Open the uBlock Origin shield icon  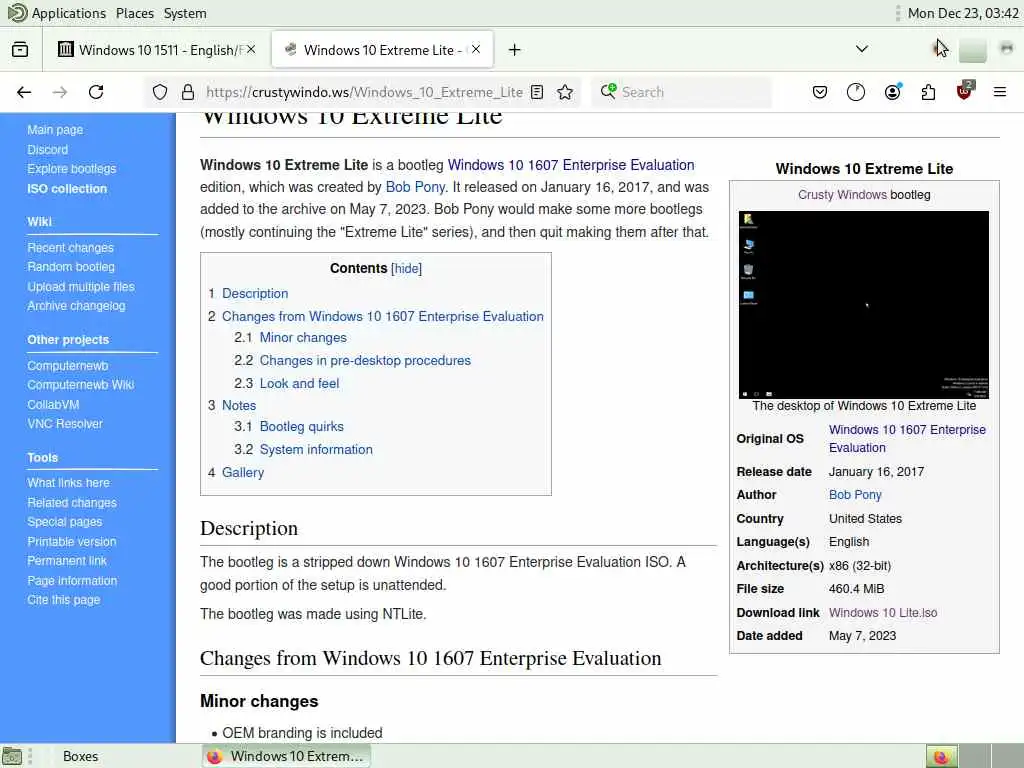click(x=965, y=91)
